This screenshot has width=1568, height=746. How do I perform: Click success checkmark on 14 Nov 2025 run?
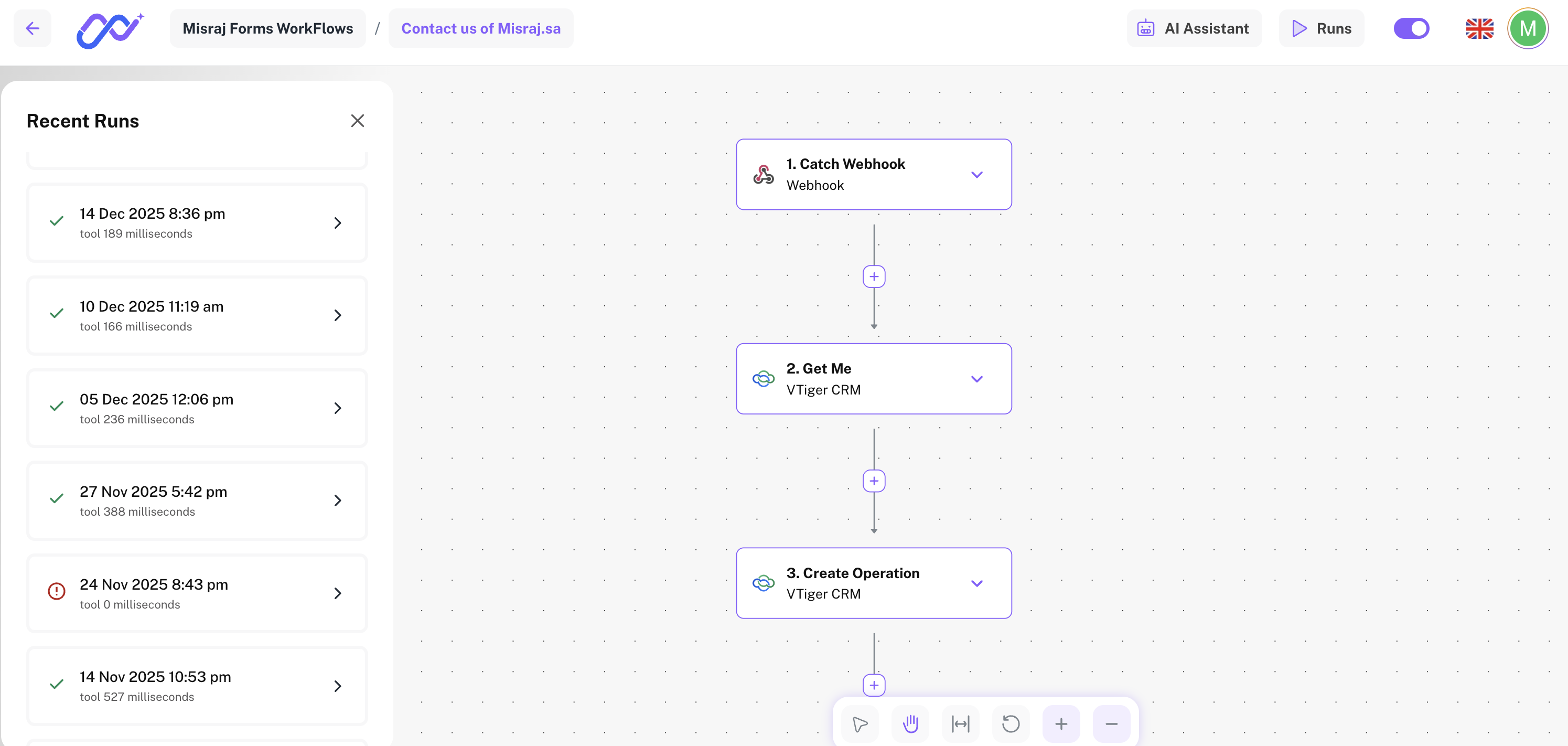coord(57,684)
